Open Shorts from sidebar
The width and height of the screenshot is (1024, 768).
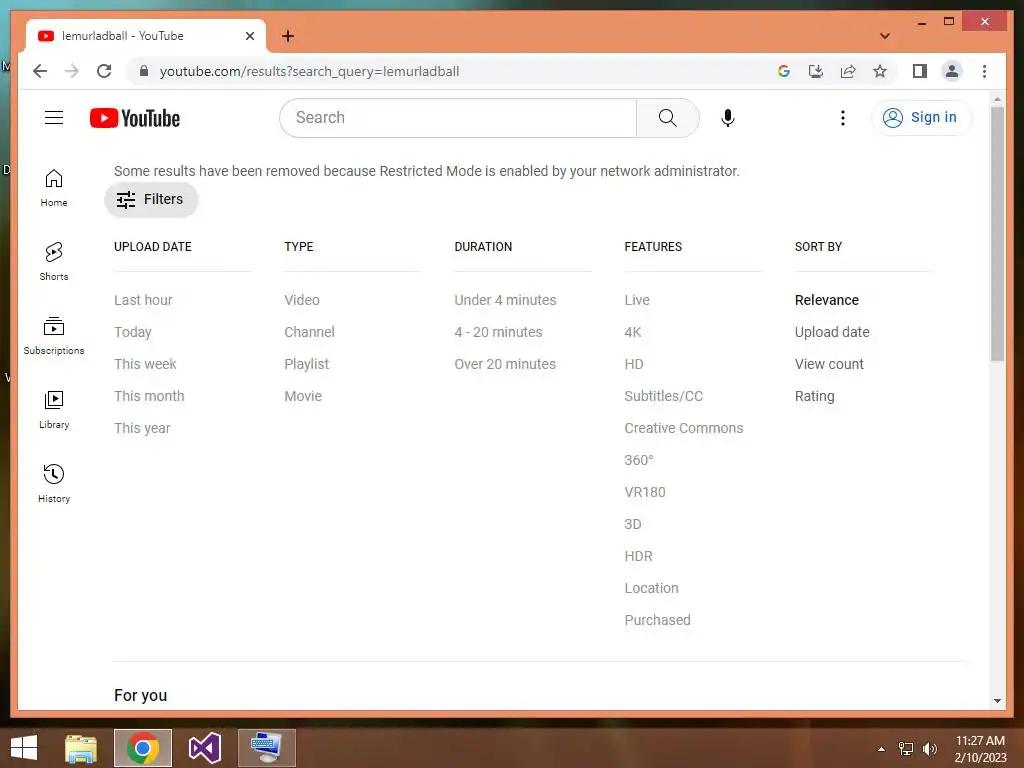(x=54, y=262)
